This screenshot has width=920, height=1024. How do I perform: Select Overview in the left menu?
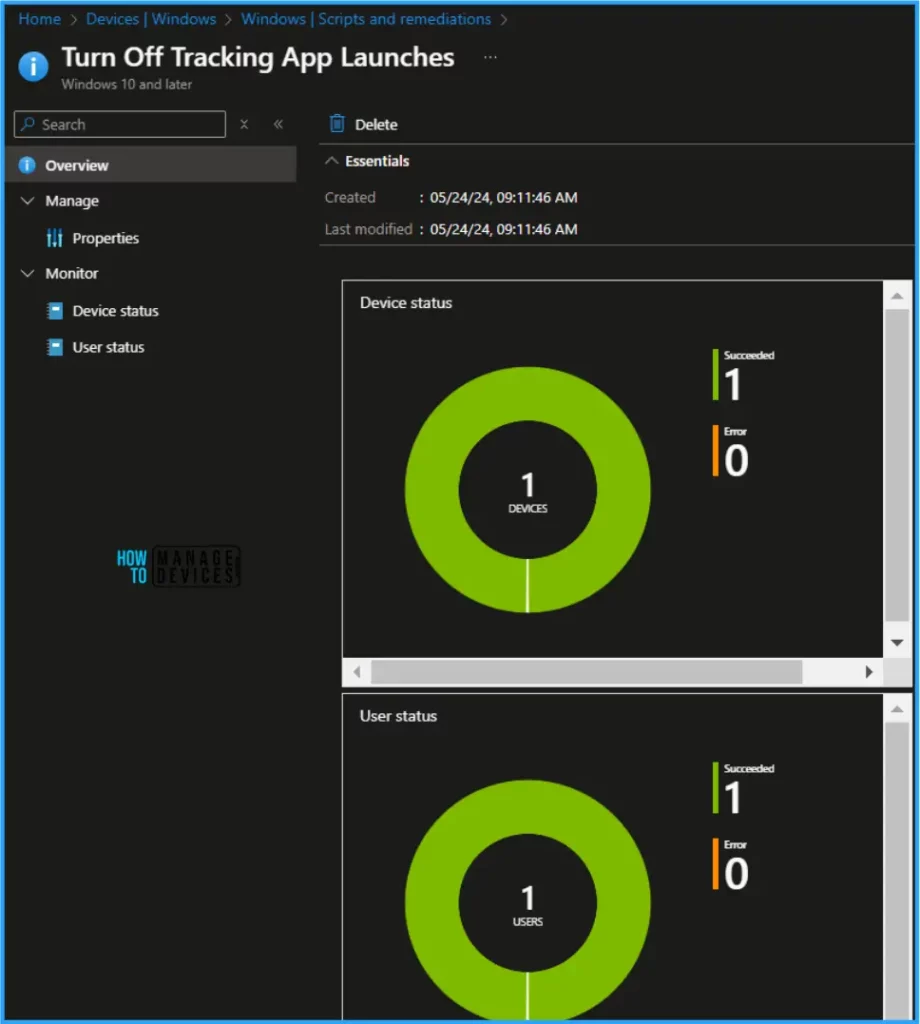[151, 165]
